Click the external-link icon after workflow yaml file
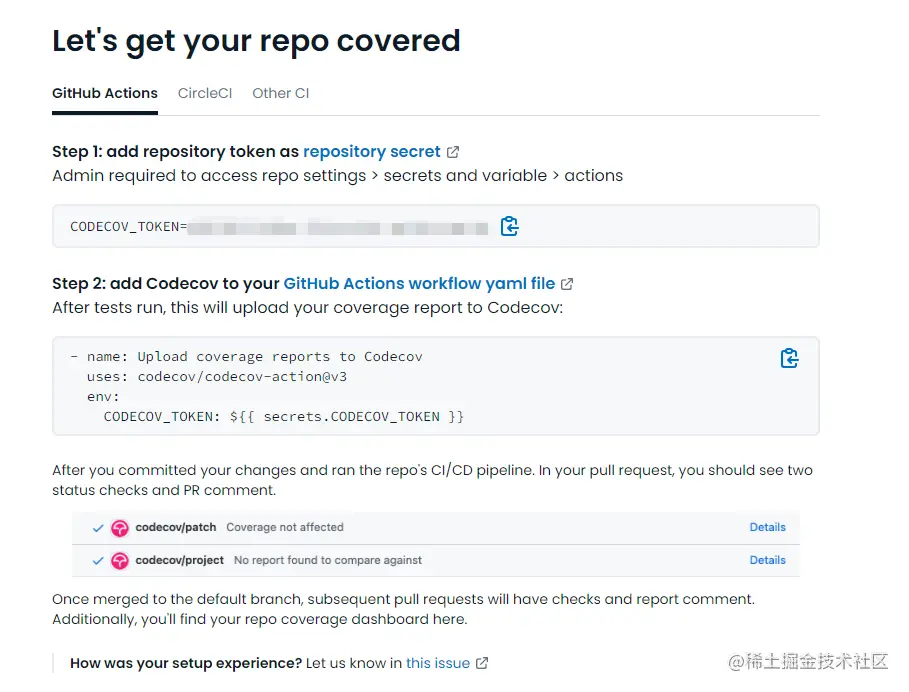909x692 pixels. click(x=567, y=284)
